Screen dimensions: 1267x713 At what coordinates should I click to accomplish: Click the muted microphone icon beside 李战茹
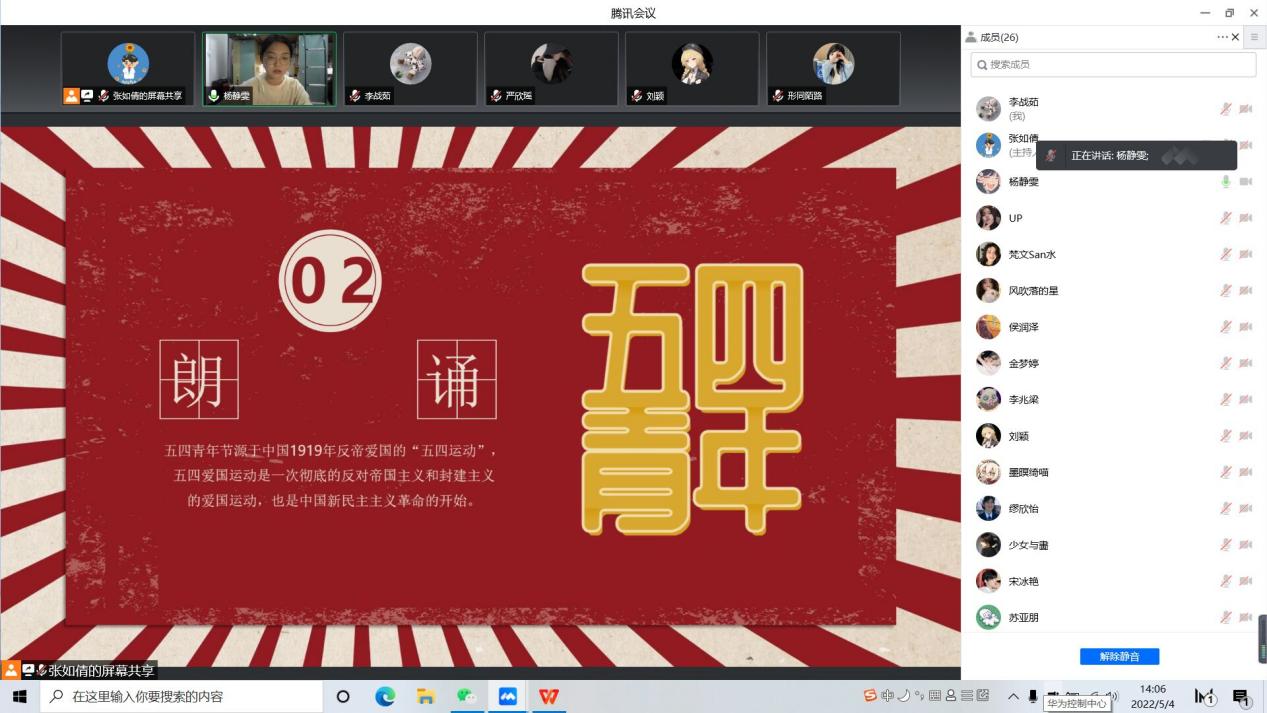[x=1226, y=109]
